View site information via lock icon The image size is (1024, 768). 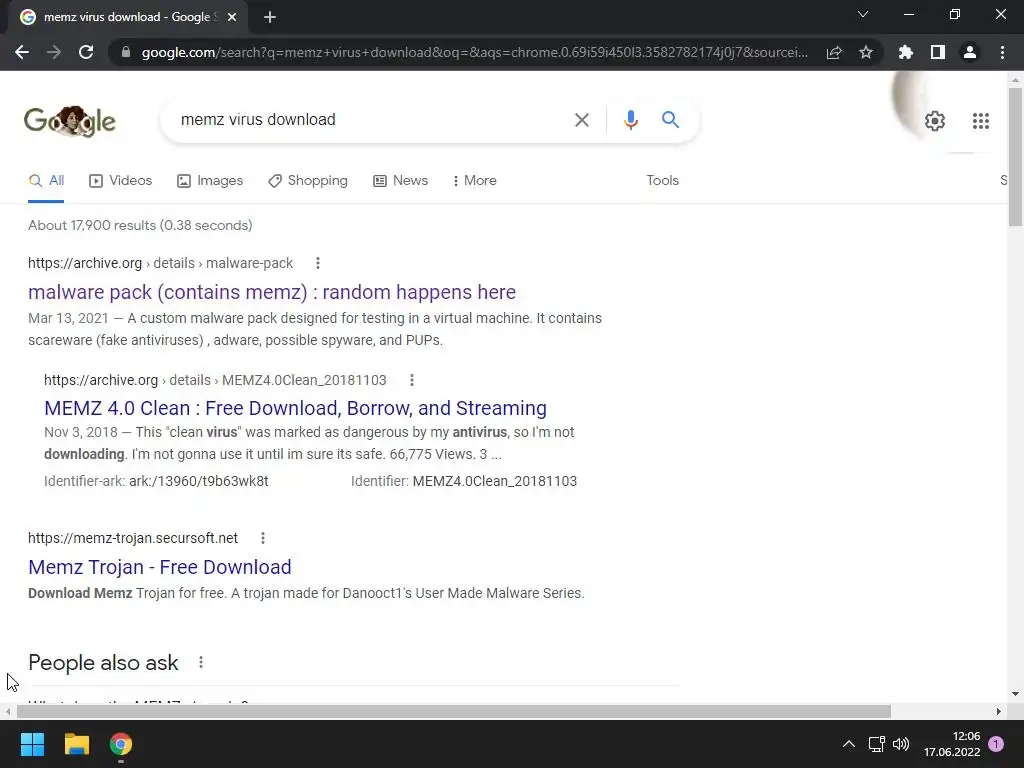[x=126, y=52]
